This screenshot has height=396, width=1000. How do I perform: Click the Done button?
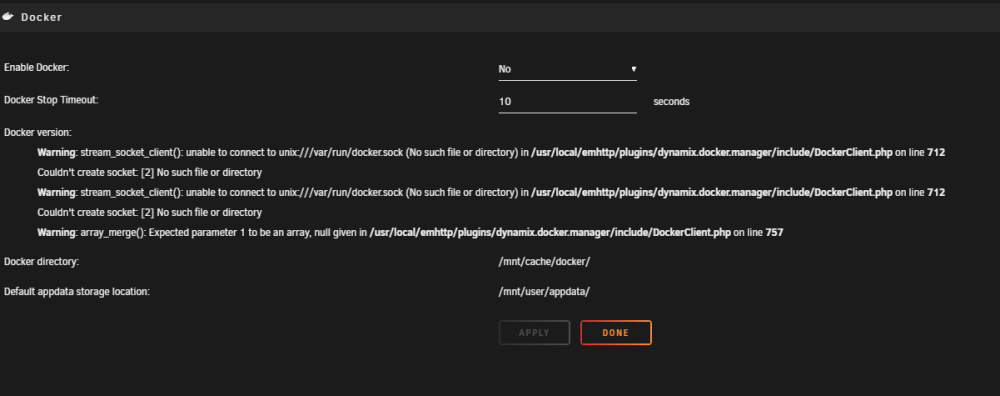(615, 333)
